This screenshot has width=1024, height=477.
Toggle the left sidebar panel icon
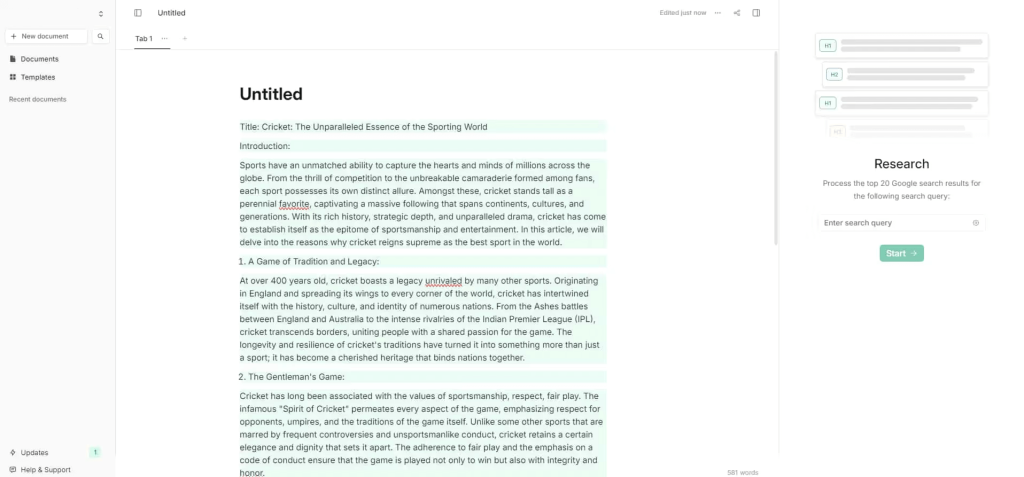click(138, 13)
